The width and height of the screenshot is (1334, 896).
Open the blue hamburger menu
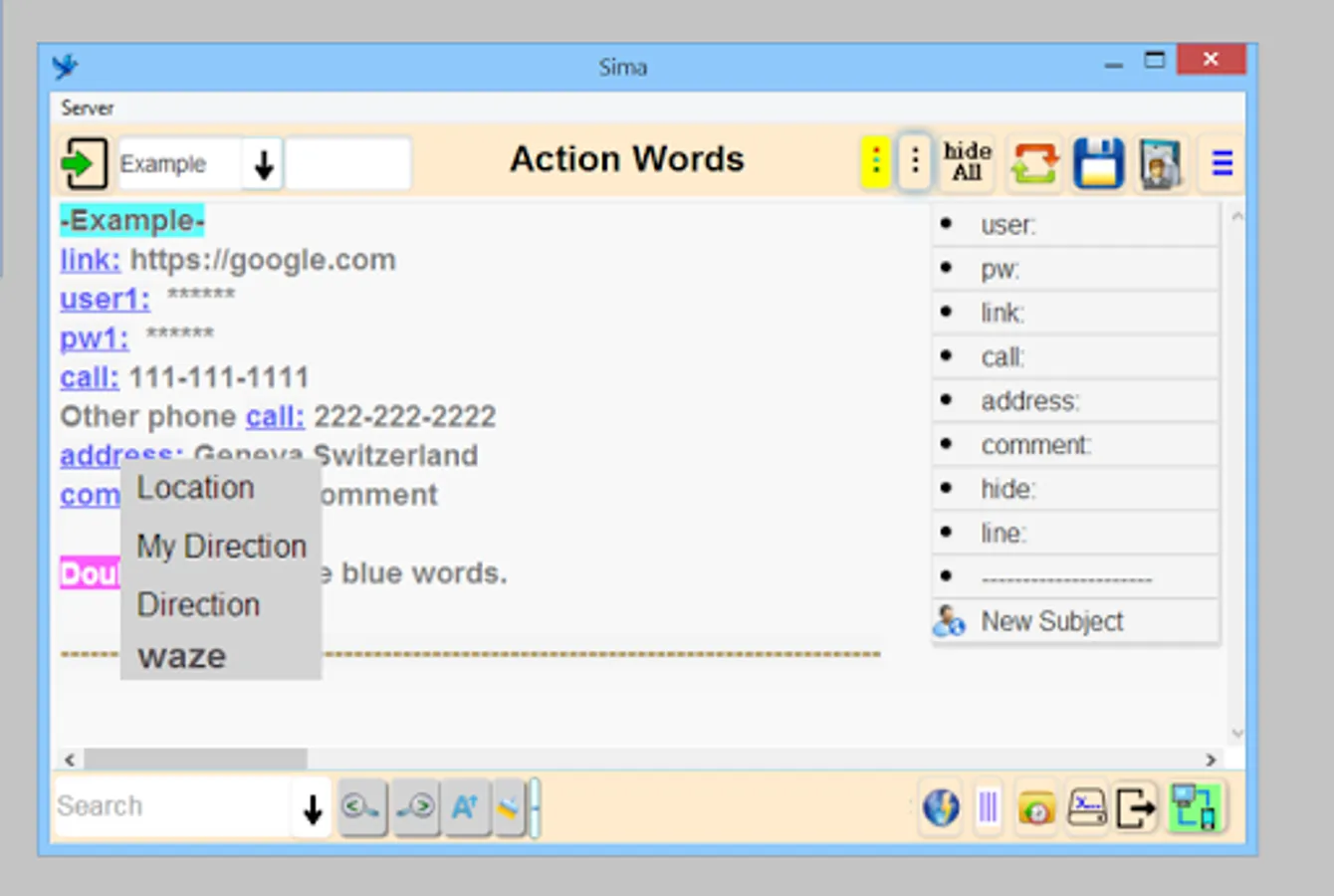click(x=1223, y=162)
